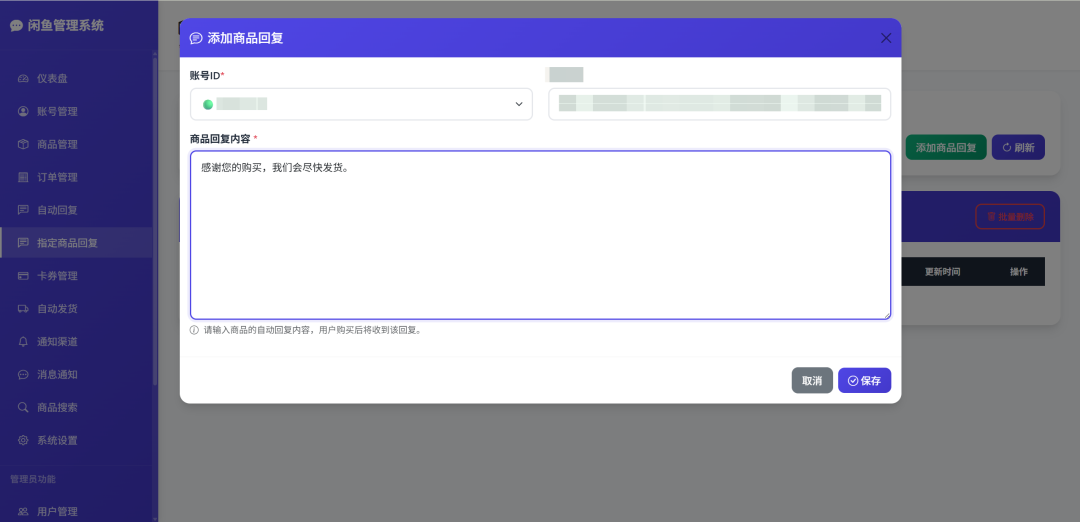Click the speech bubble icon beside 消息通知
This screenshot has width=1080, height=522.
point(23,375)
